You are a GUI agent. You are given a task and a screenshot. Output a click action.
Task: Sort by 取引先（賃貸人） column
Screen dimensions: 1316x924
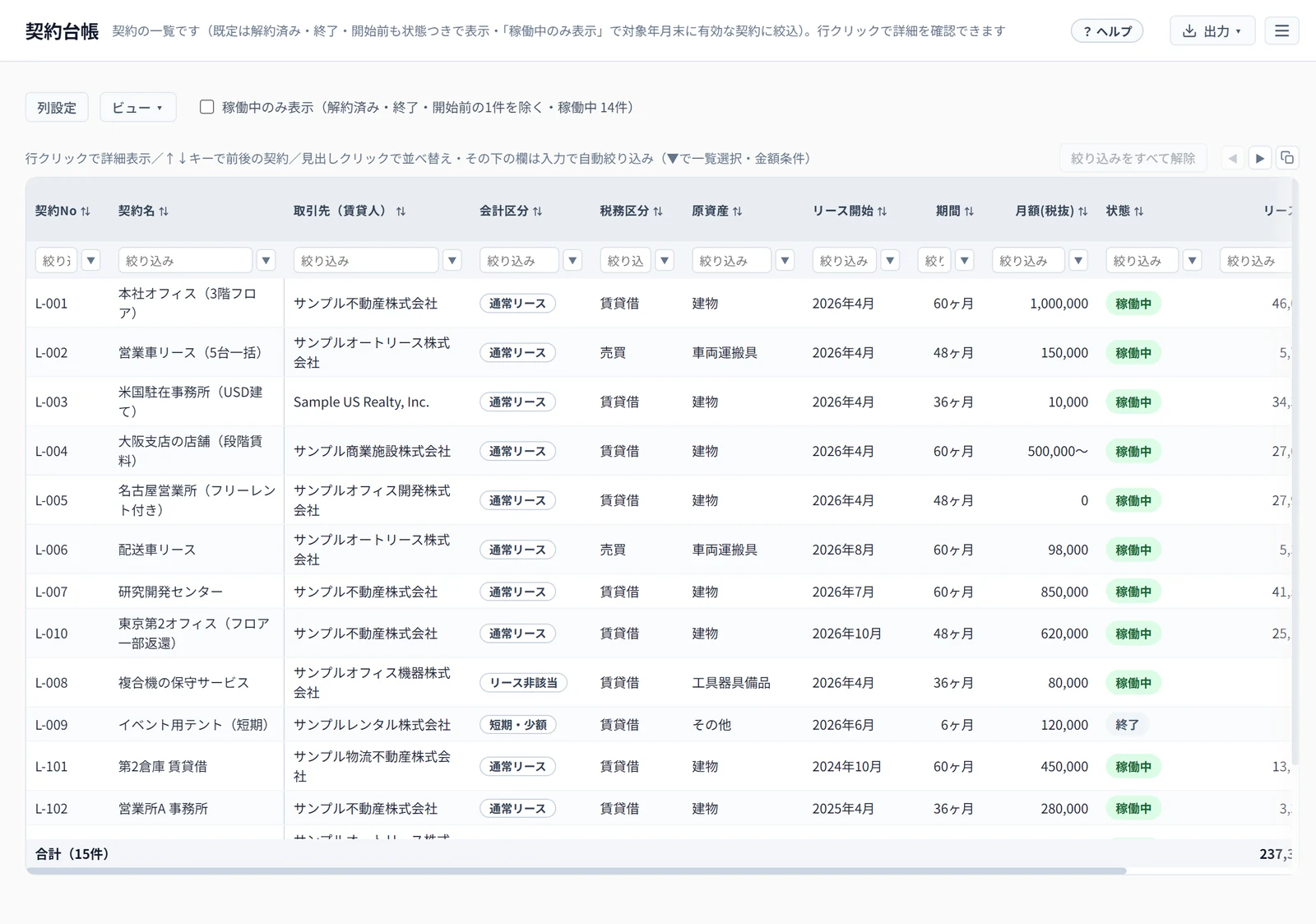(x=350, y=211)
